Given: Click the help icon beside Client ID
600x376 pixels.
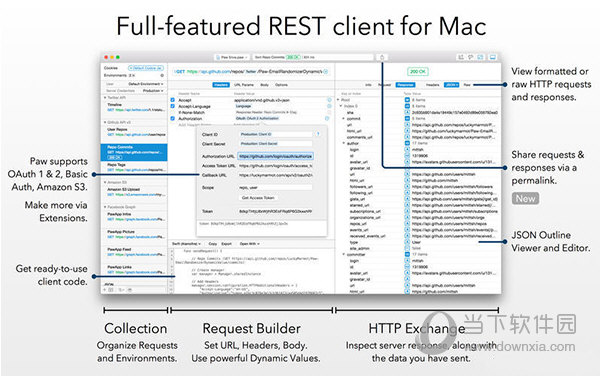Looking at the screenshot, I should 318,134.
